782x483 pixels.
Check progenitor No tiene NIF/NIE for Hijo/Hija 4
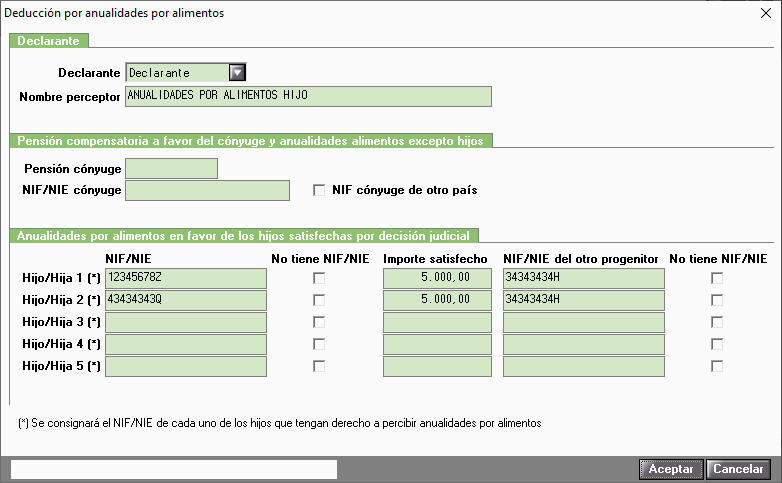[717, 344]
